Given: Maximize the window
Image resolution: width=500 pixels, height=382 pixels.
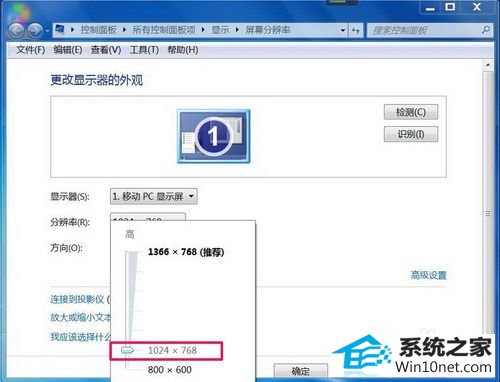Looking at the screenshot, I should click(450, 7).
